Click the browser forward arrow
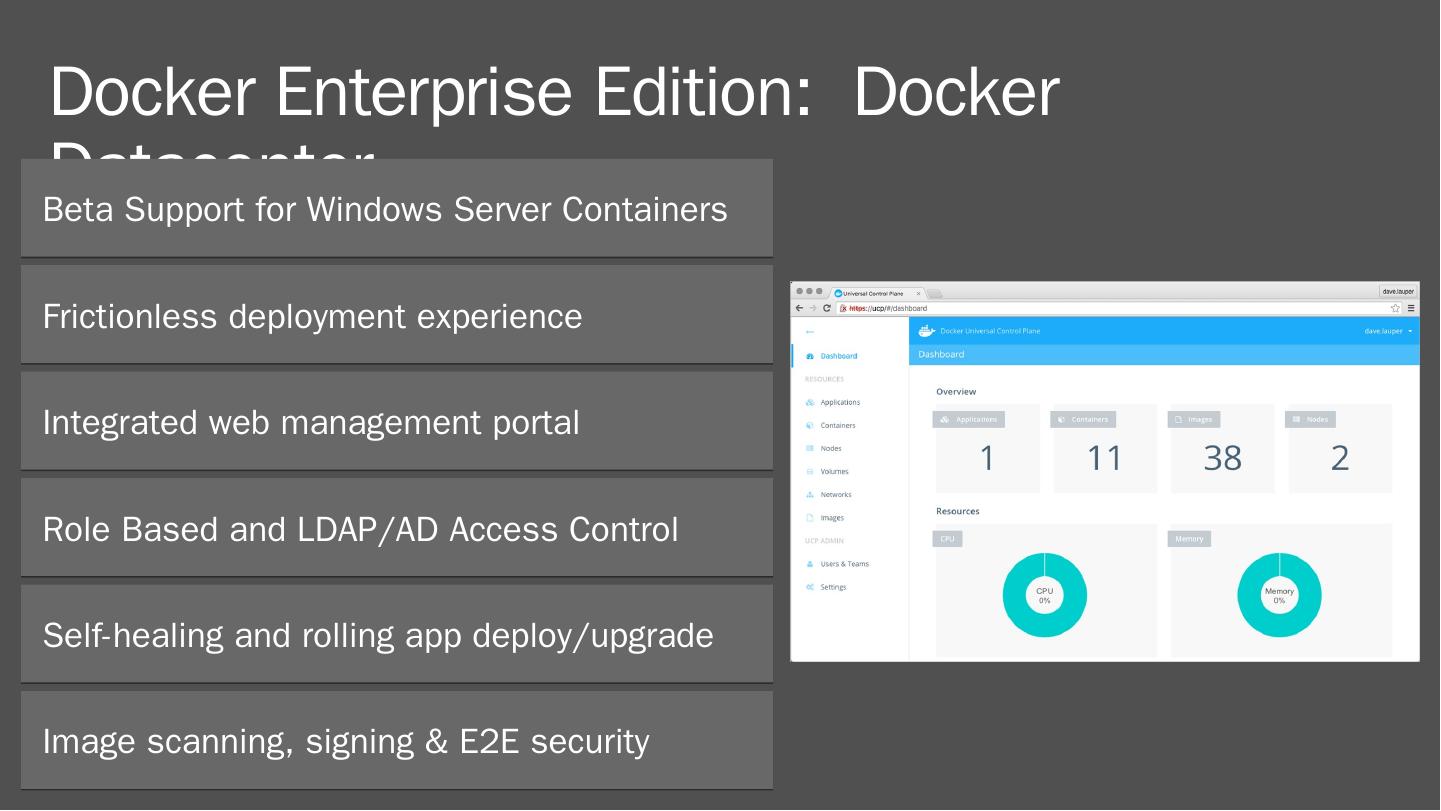The width and height of the screenshot is (1441, 811). (x=812, y=308)
